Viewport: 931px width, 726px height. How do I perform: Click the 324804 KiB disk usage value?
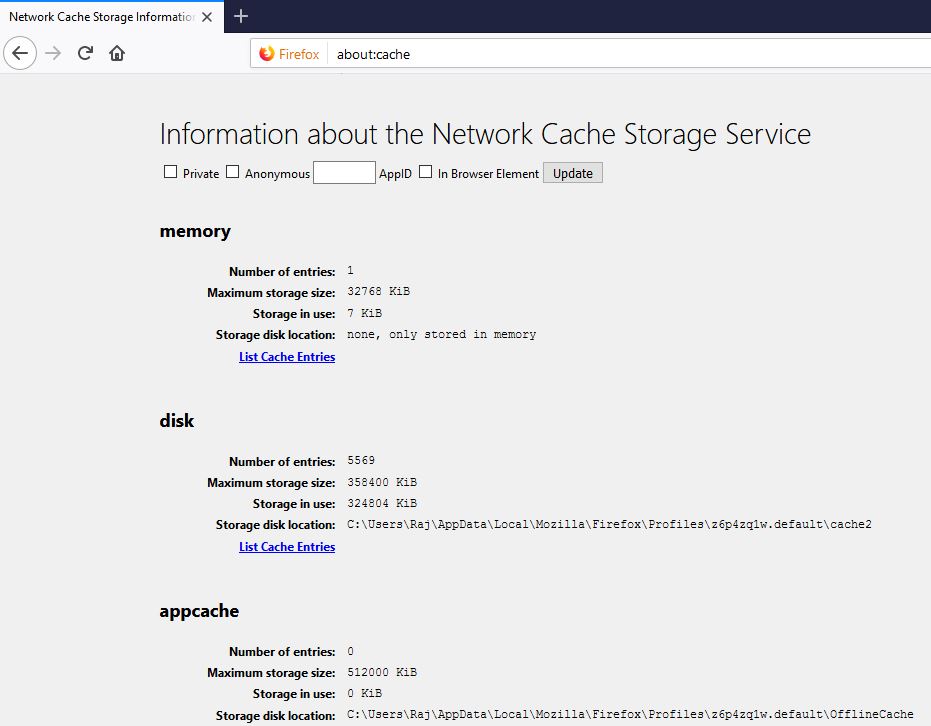[382, 503]
